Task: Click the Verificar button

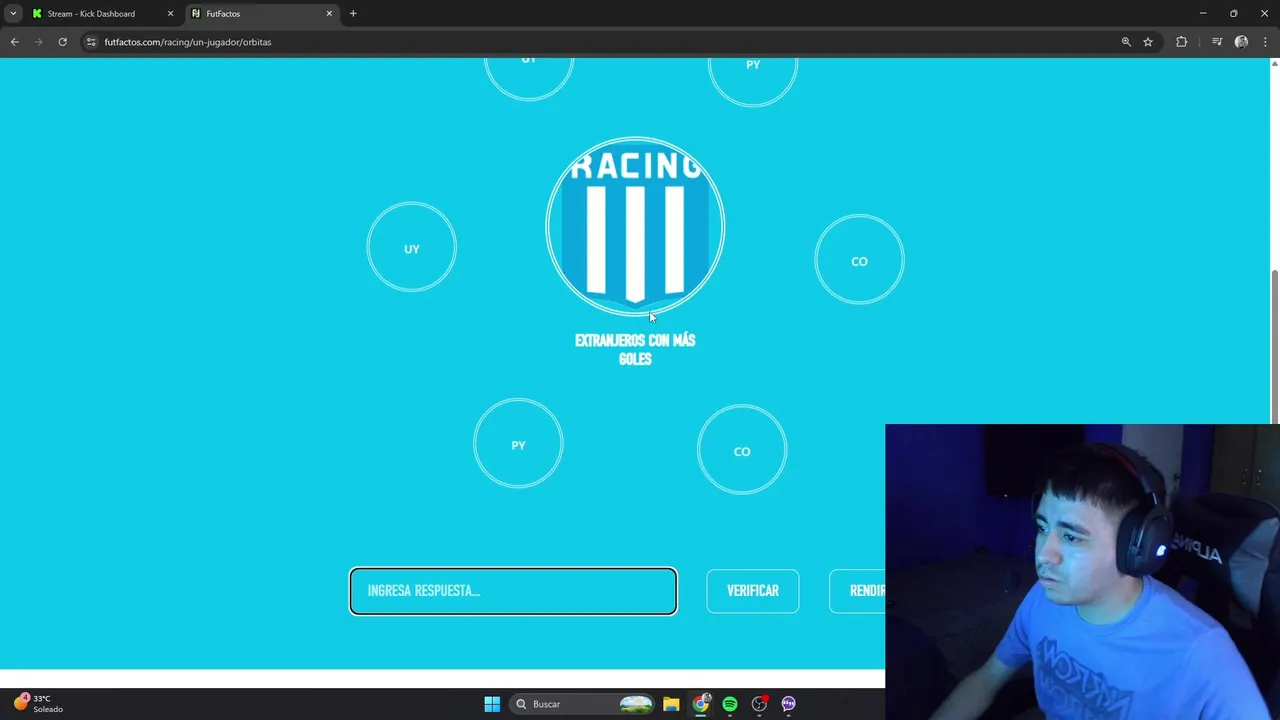Action: tap(753, 591)
